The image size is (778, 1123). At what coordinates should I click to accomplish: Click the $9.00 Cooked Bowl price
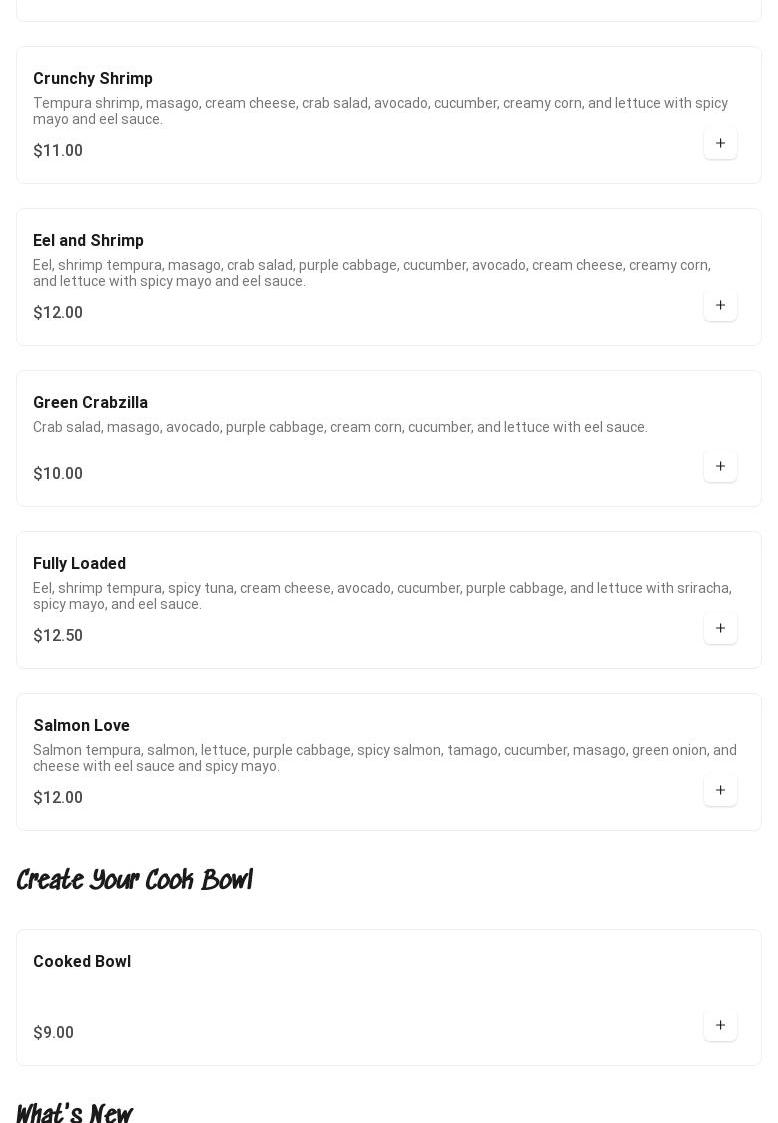click(54, 1032)
